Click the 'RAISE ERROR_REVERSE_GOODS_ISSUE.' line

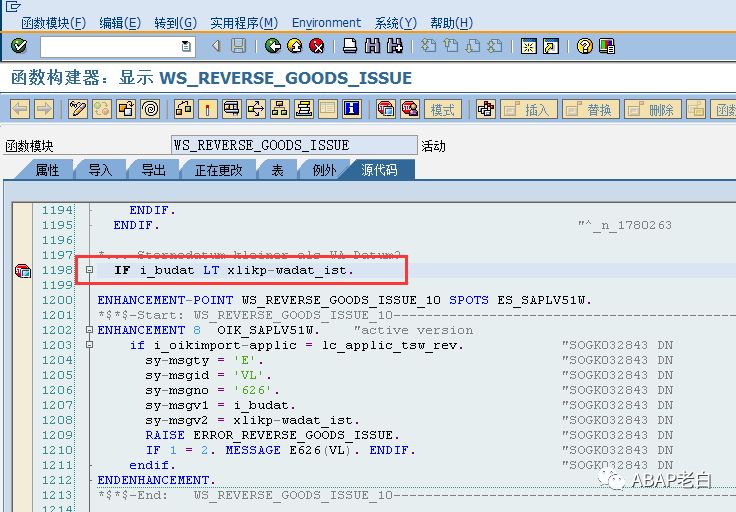[x=272, y=436]
